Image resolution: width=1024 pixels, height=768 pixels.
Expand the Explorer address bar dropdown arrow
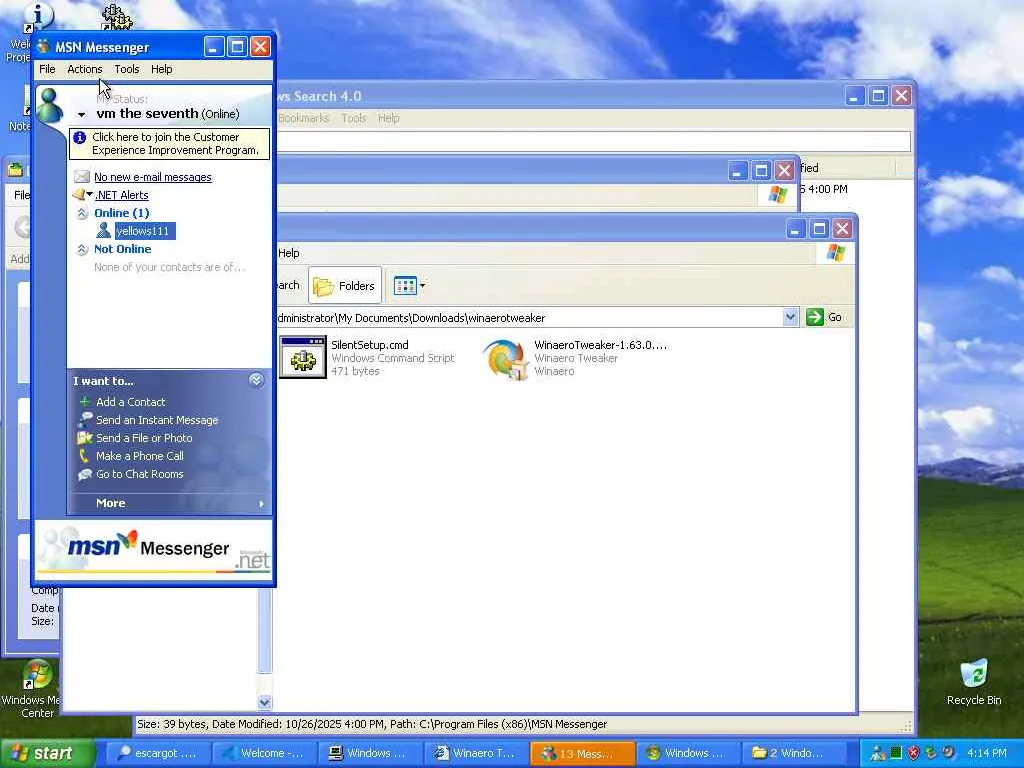(790, 317)
